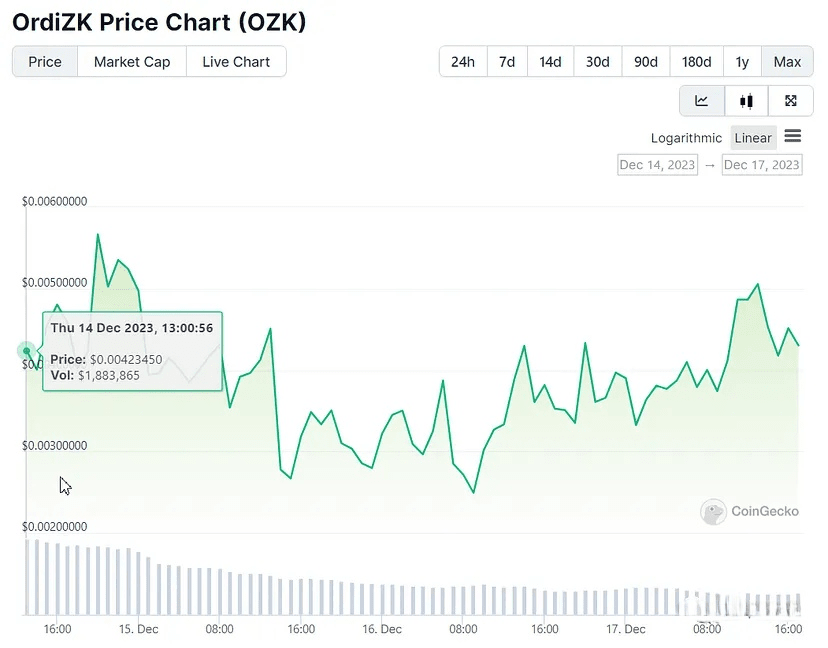
Task: Open the Live Chart tab
Action: pyautogui.click(x=236, y=62)
